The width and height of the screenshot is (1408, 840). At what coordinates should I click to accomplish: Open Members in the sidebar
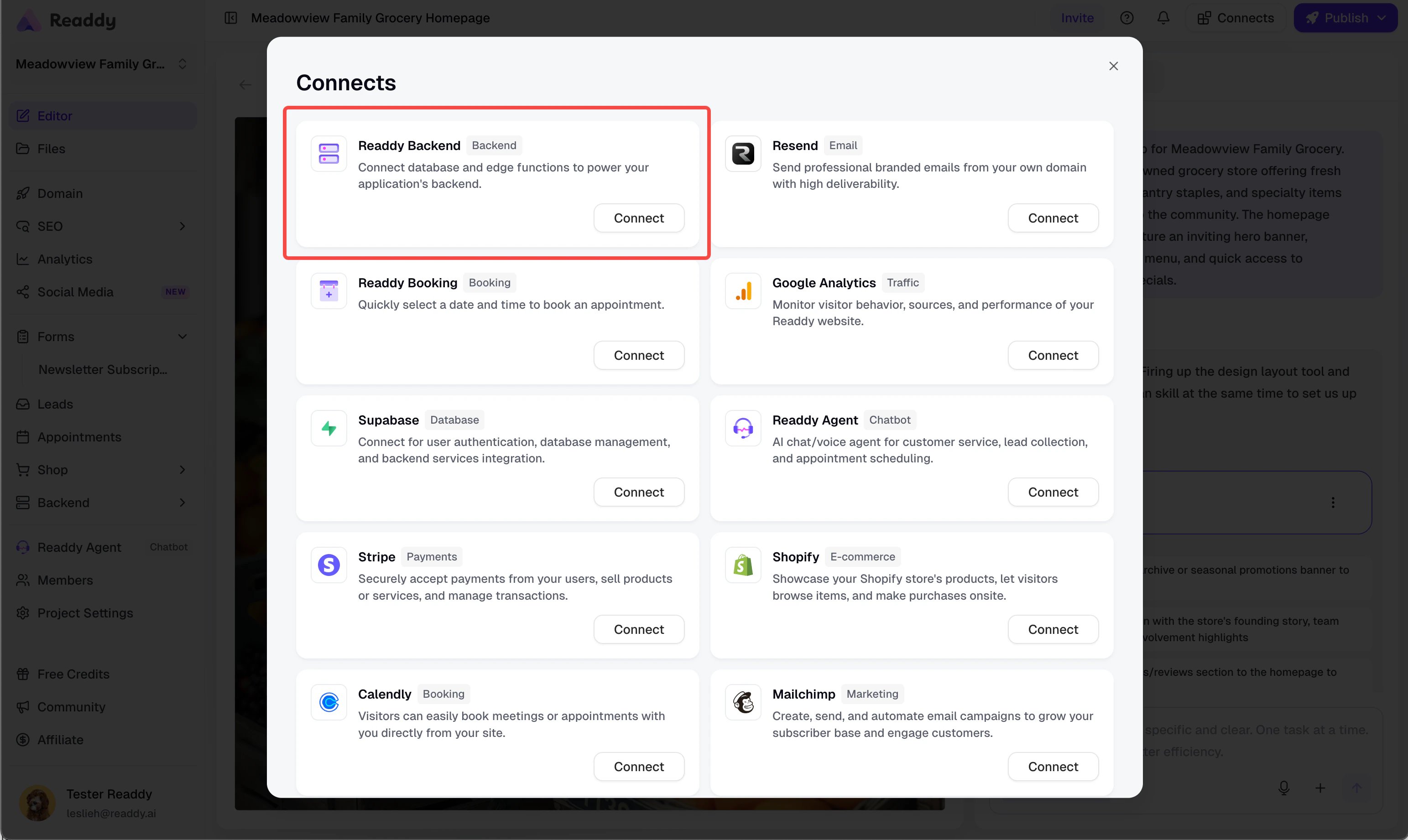click(x=103, y=580)
